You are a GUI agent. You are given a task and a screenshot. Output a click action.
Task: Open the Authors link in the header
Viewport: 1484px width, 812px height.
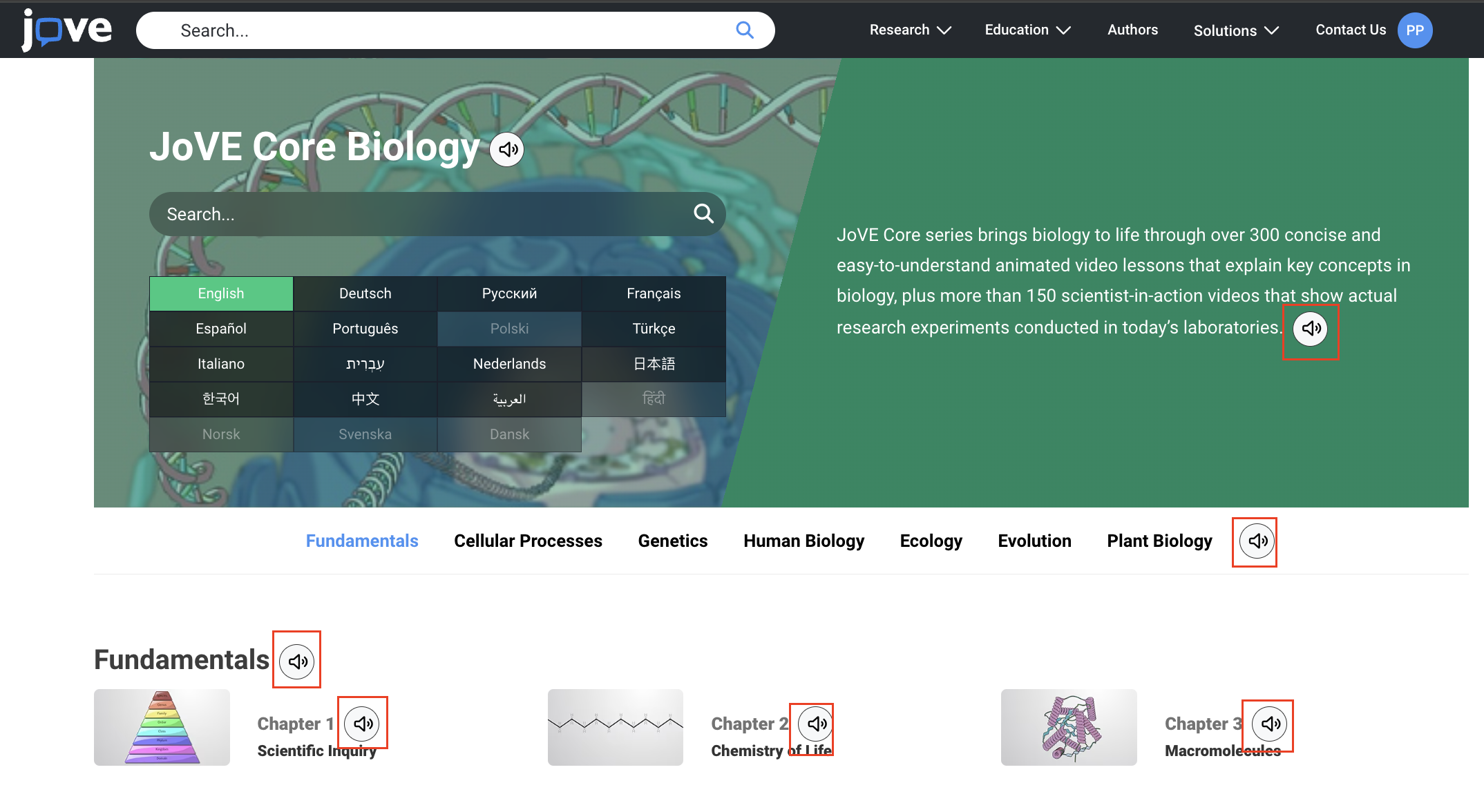click(x=1132, y=30)
